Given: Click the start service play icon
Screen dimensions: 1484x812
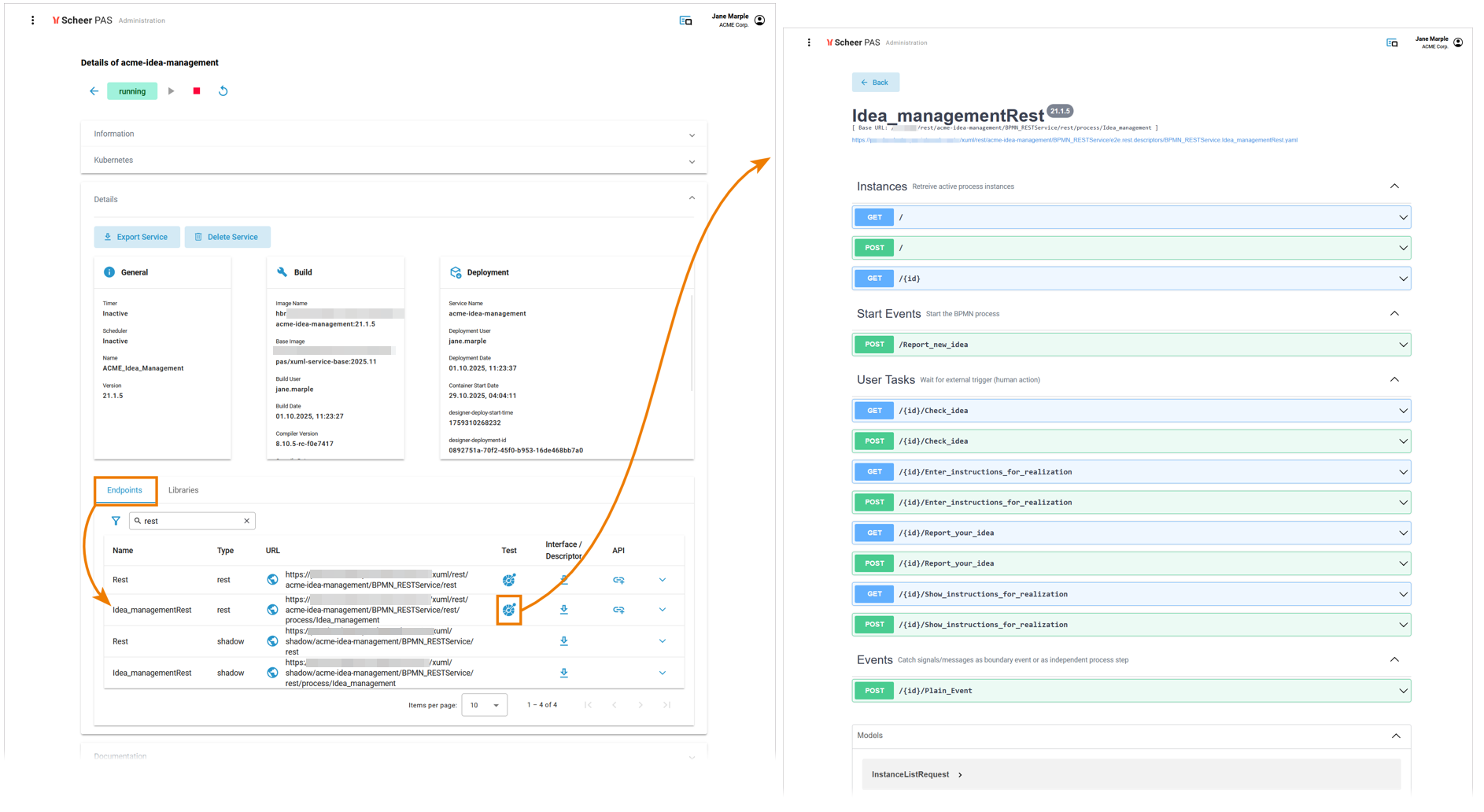Looking at the screenshot, I should pos(171,91).
